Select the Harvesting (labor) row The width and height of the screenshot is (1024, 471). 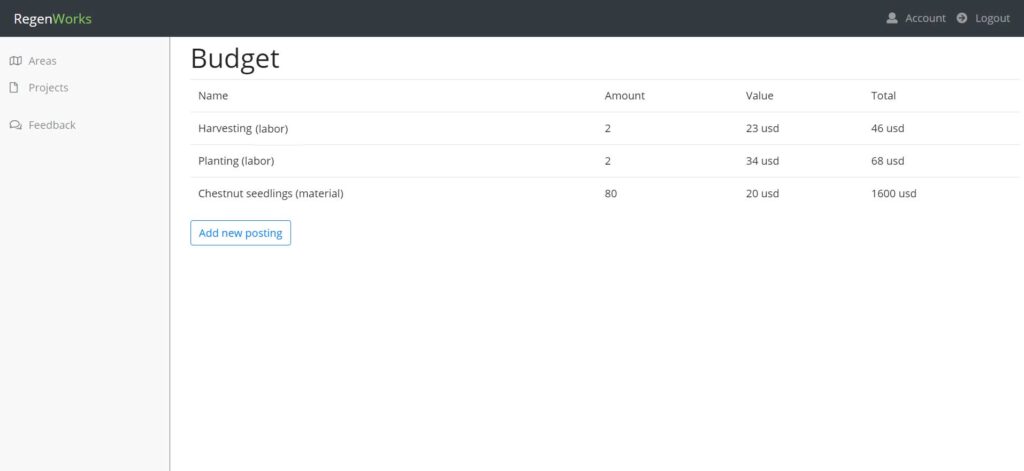(x=605, y=129)
